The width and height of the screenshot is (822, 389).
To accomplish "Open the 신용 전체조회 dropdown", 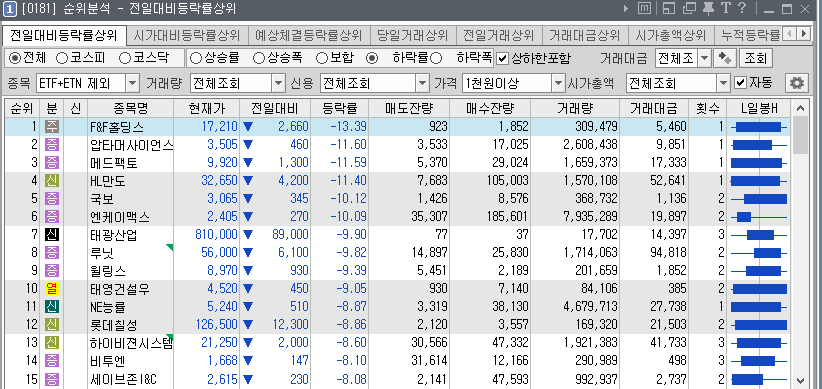I will (423, 83).
